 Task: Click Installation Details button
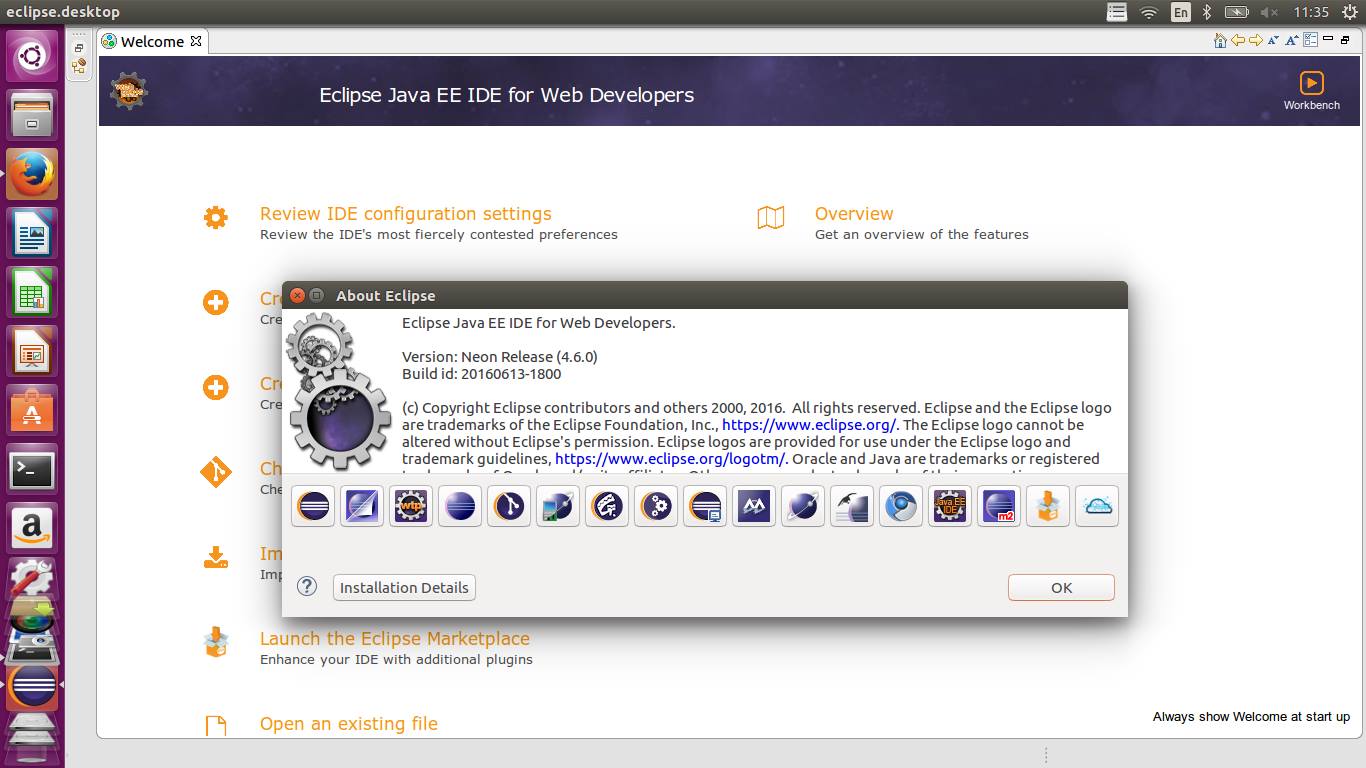click(404, 588)
